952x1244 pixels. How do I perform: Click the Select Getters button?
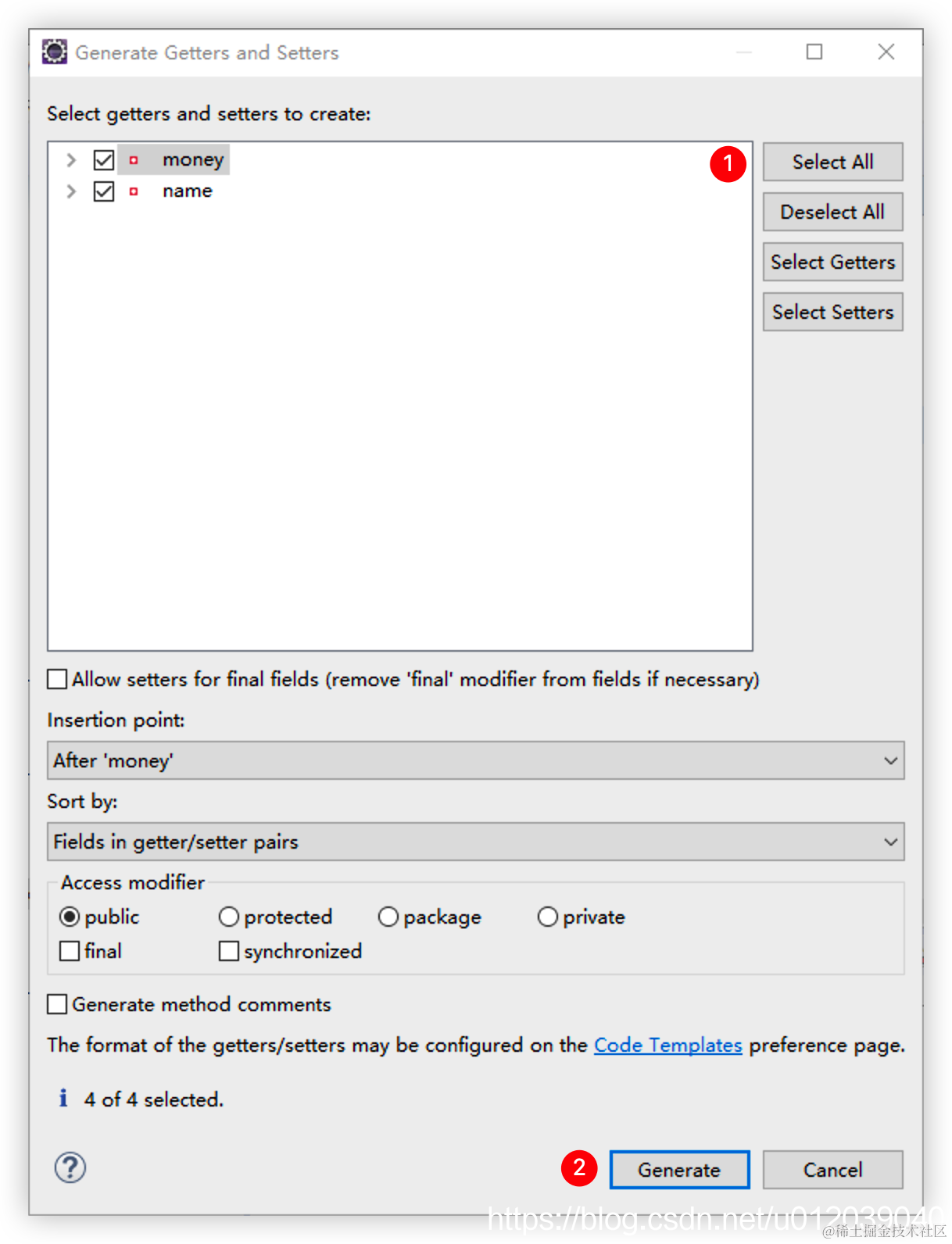[833, 262]
